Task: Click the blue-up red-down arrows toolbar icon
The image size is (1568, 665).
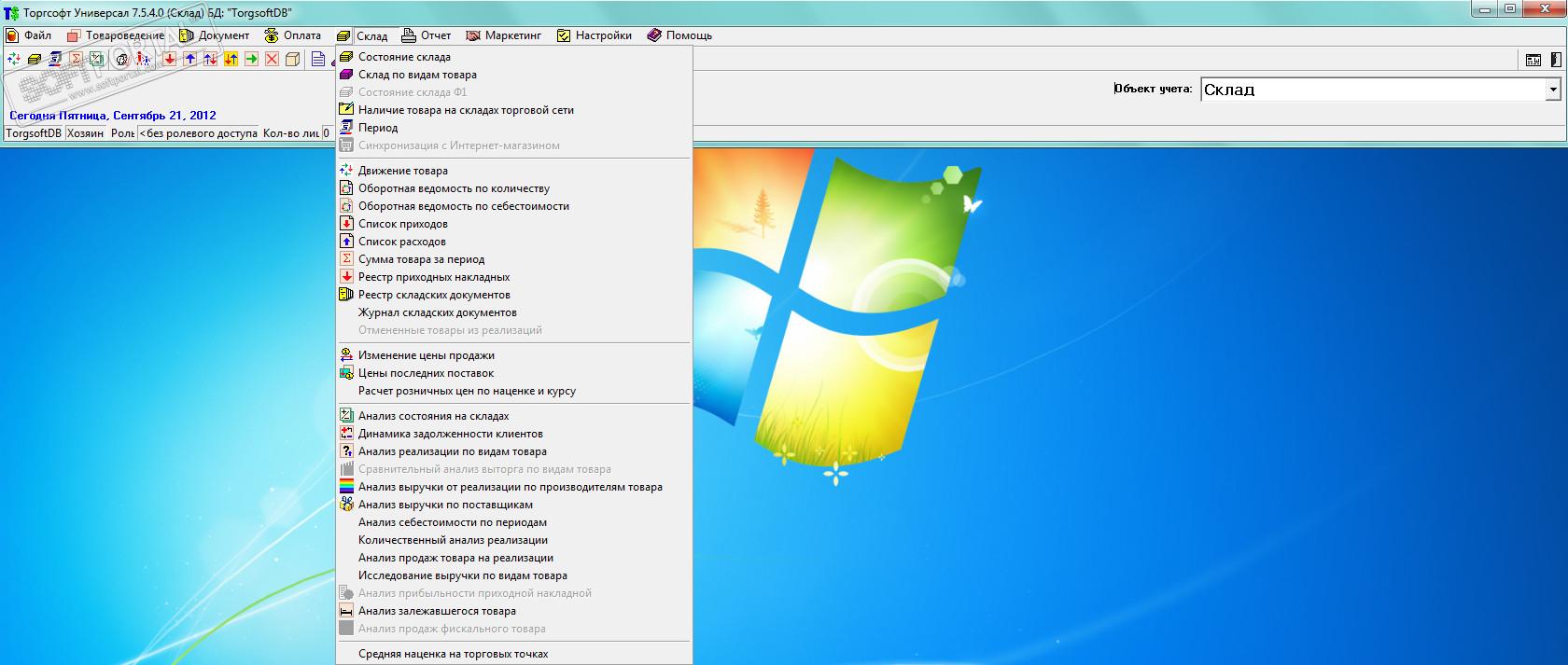Action: pyautogui.click(x=210, y=59)
